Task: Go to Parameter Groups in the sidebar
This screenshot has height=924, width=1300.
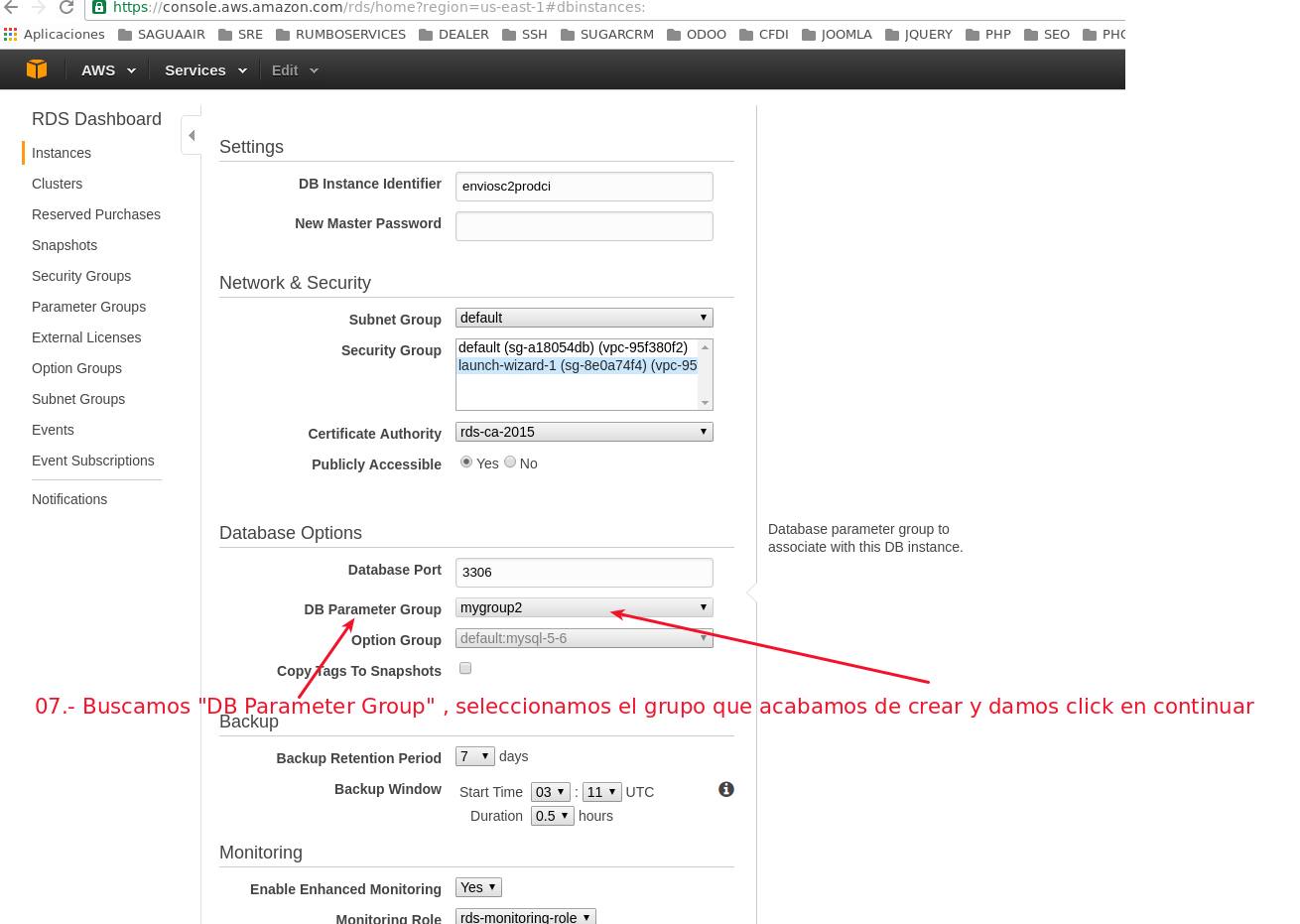Action: [x=89, y=307]
